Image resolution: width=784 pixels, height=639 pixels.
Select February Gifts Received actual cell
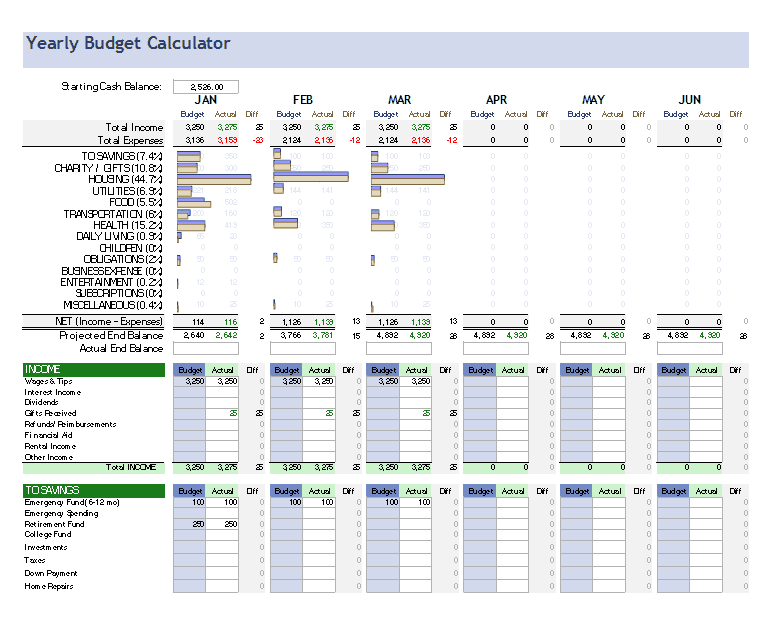(319, 413)
